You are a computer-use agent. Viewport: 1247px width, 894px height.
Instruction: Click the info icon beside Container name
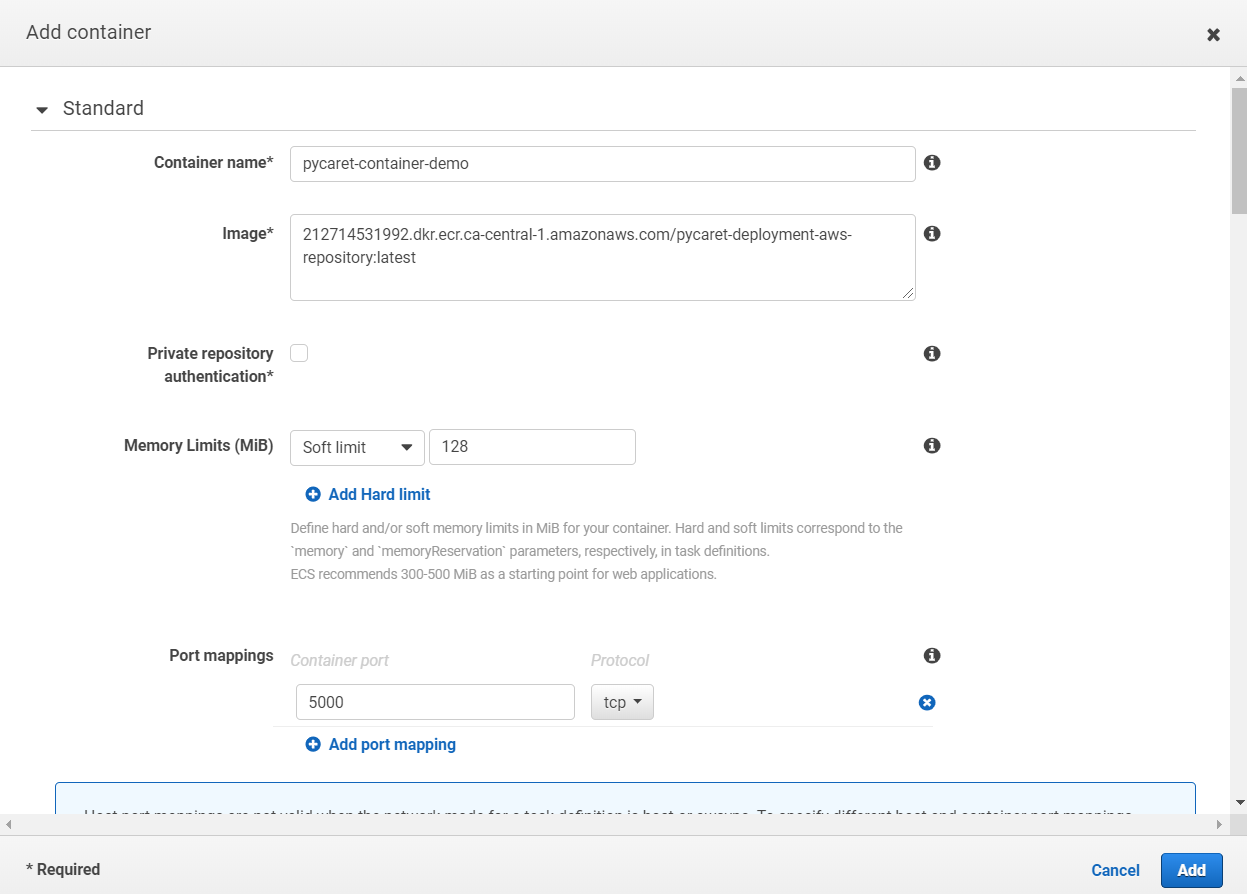point(932,163)
